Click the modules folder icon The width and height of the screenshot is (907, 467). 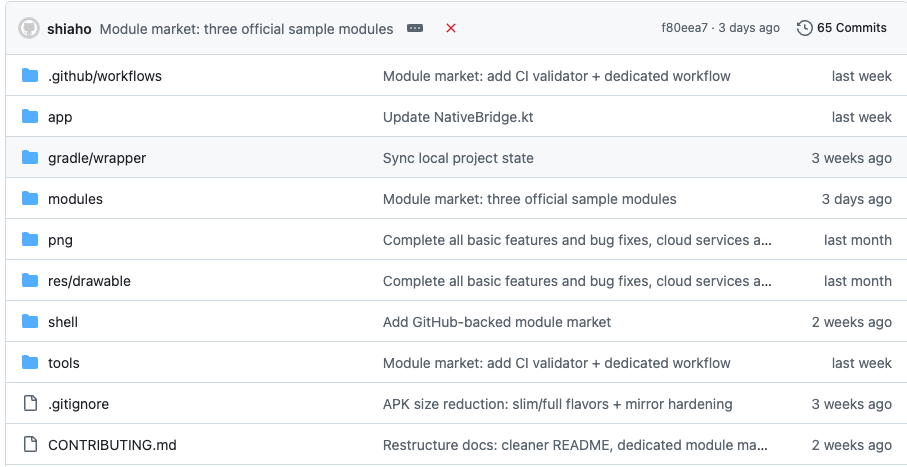[x=30, y=198]
